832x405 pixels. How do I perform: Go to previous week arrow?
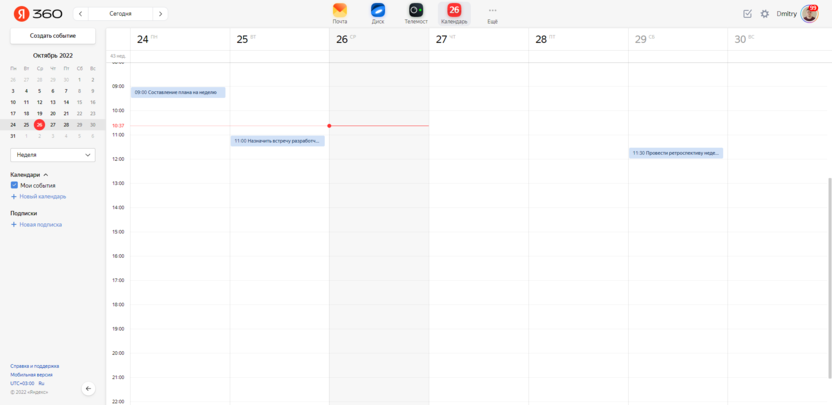pyautogui.click(x=81, y=14)
